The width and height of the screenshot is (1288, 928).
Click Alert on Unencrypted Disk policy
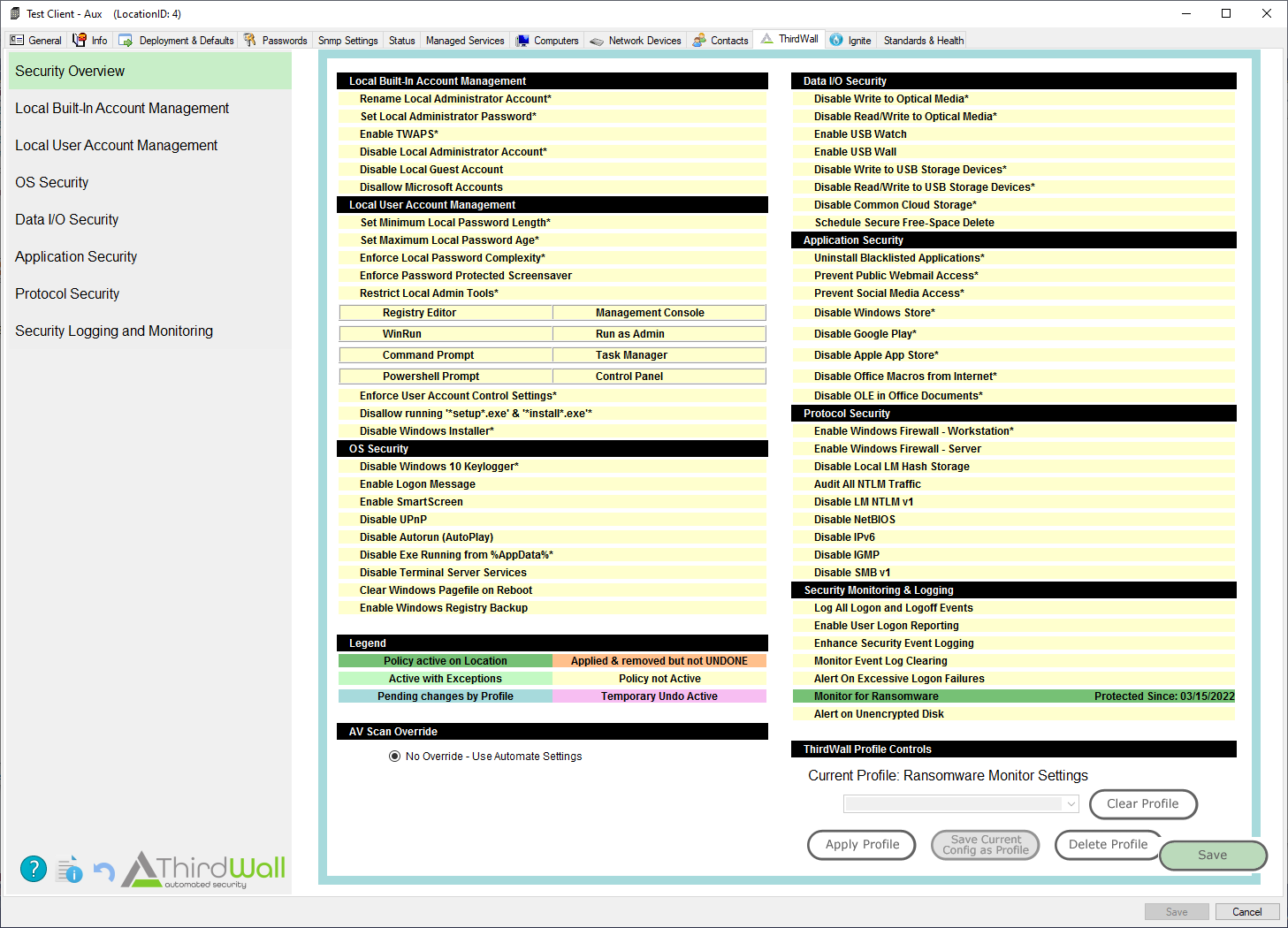(x=1014, y=713)
